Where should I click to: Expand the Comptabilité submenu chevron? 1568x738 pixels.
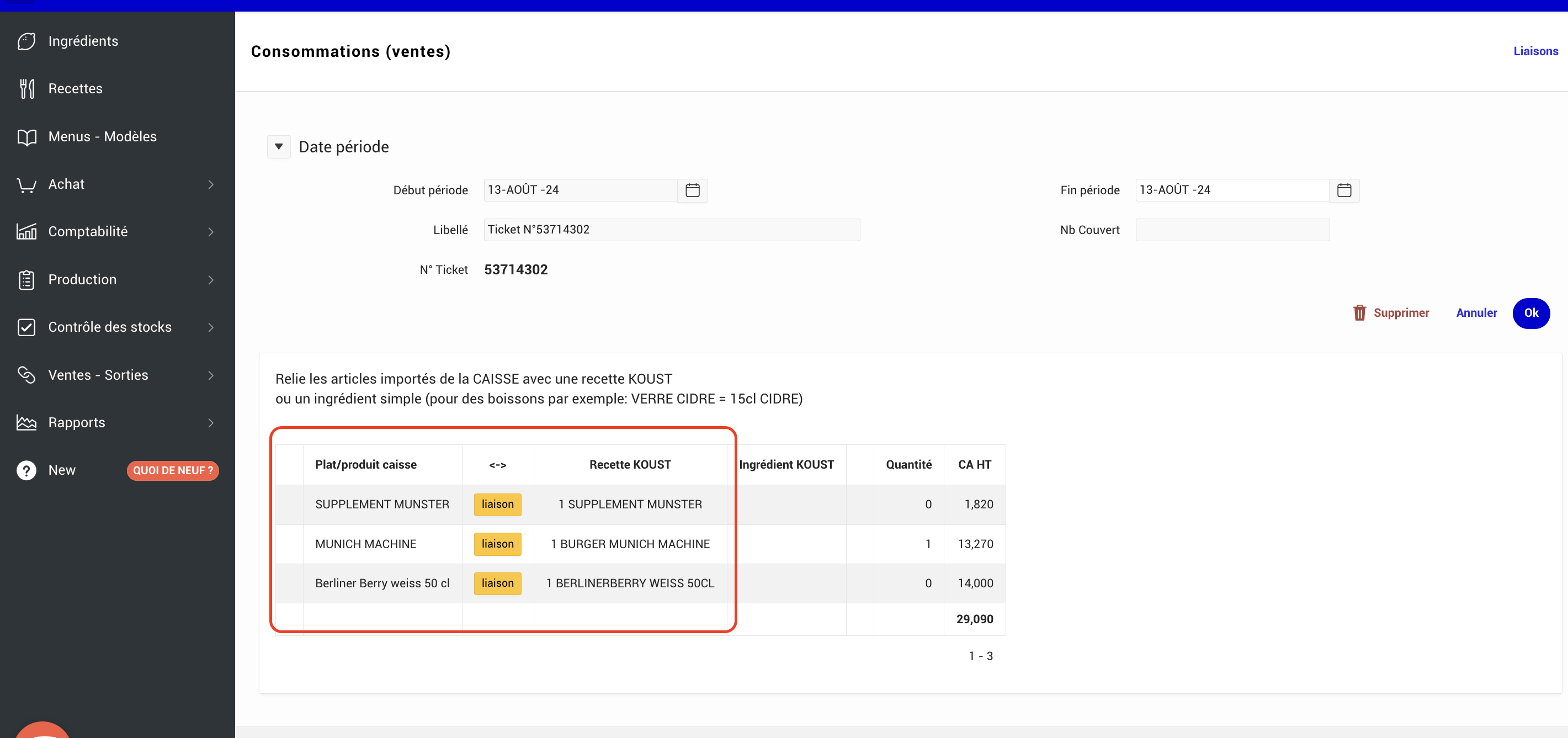pyautogui.click(x=211, y=232)
